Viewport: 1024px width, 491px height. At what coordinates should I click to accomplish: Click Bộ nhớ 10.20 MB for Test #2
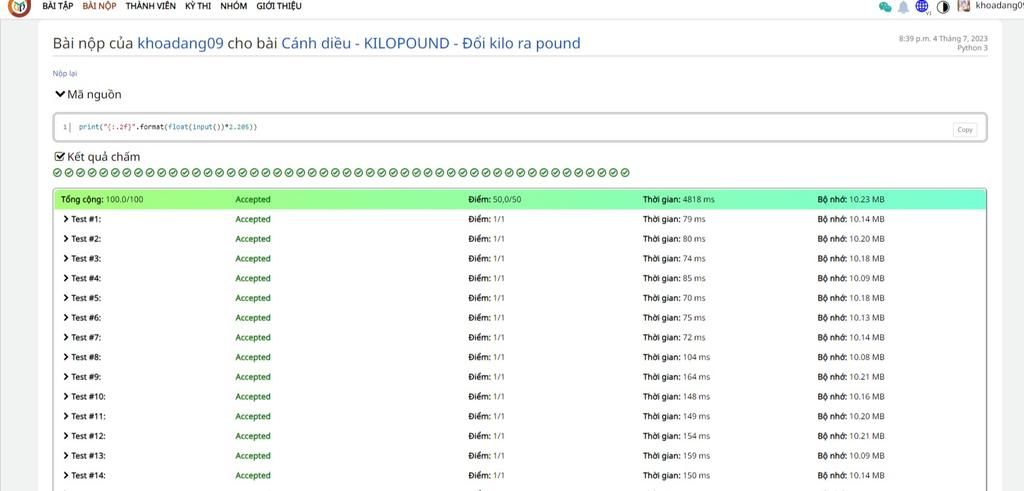851,239
